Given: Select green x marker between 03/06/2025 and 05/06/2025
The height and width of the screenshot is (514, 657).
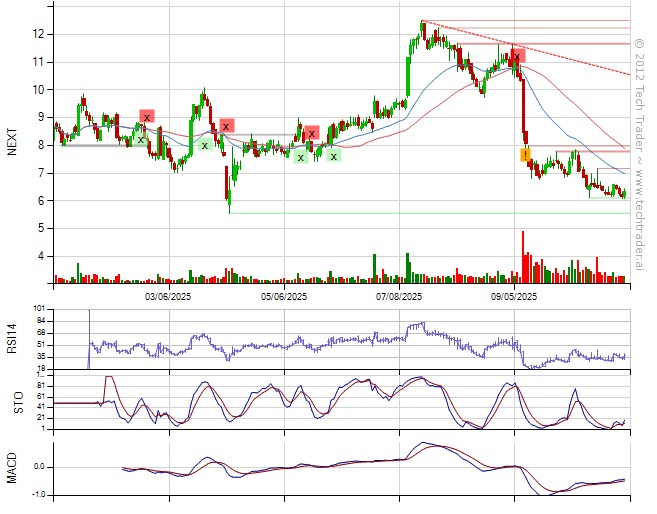Looking at the screenshot, I should click(x=205, y=145).
